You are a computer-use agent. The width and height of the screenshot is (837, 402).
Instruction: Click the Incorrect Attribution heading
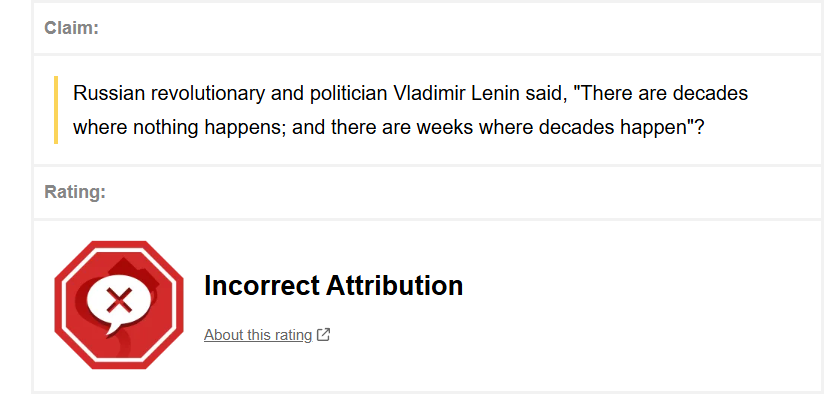tap(333, 286)
